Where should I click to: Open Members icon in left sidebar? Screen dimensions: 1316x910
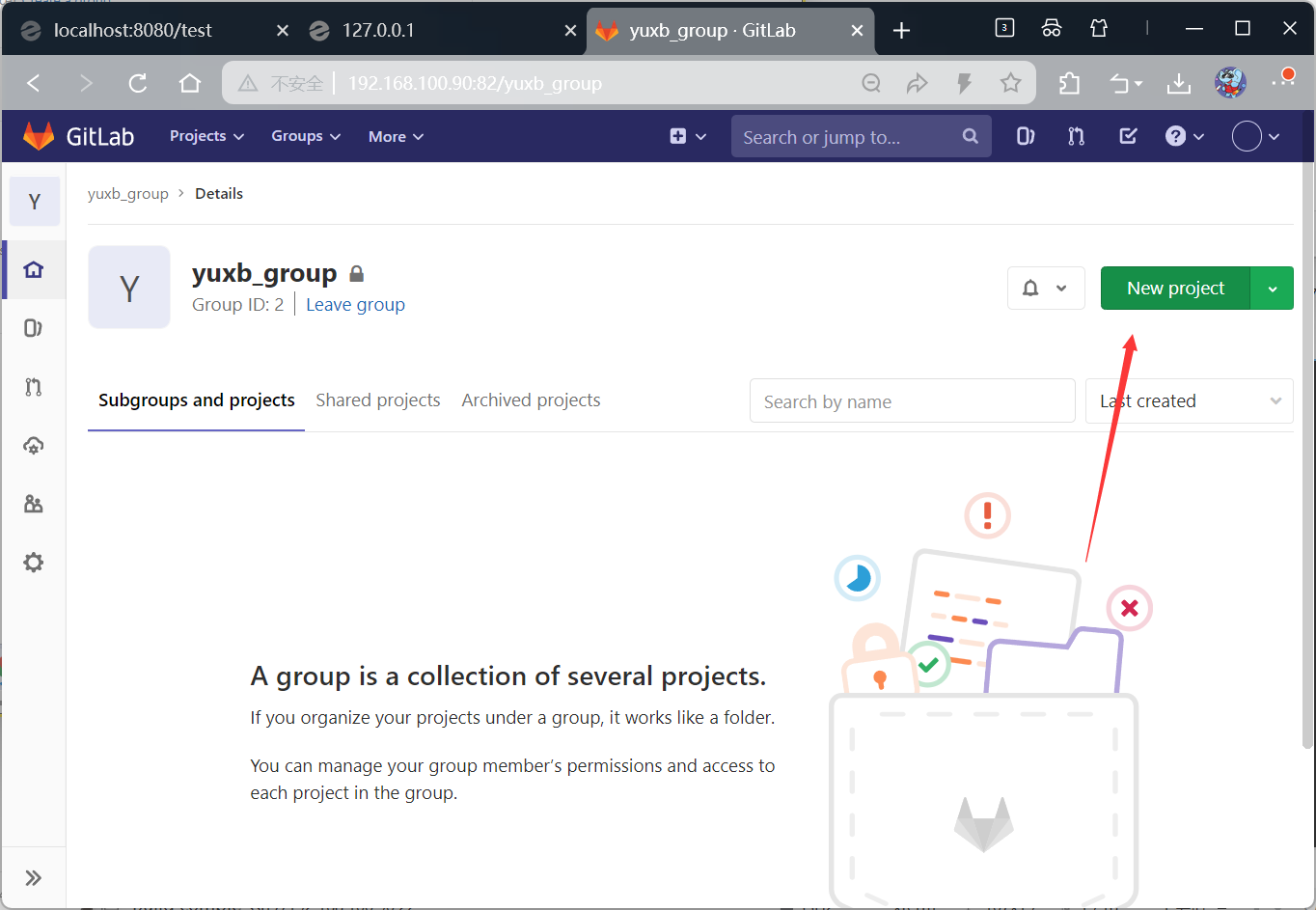tap(34, 505)
